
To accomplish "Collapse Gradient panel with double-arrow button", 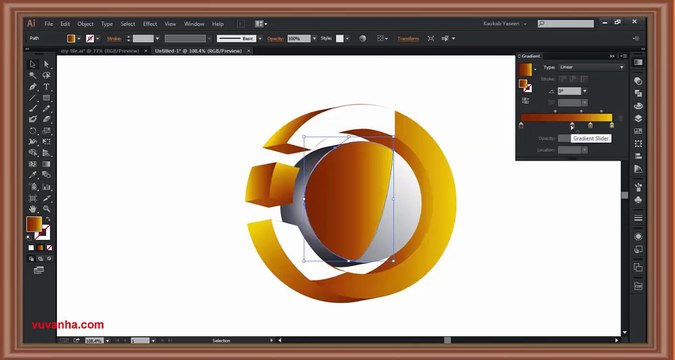I will point(612,56).
